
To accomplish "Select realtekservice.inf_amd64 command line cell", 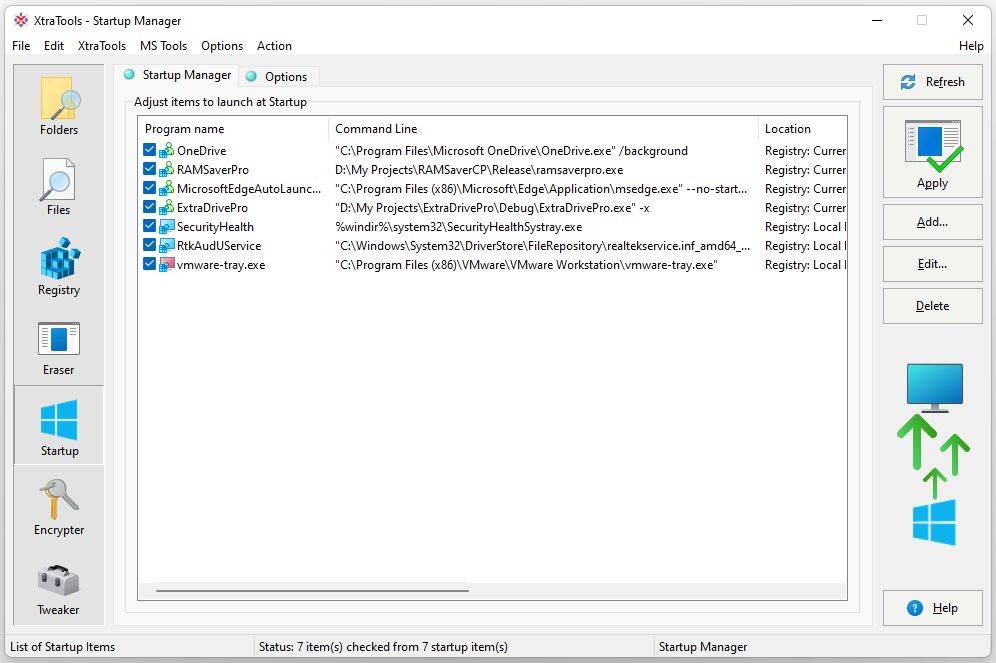I will (542, 246).
